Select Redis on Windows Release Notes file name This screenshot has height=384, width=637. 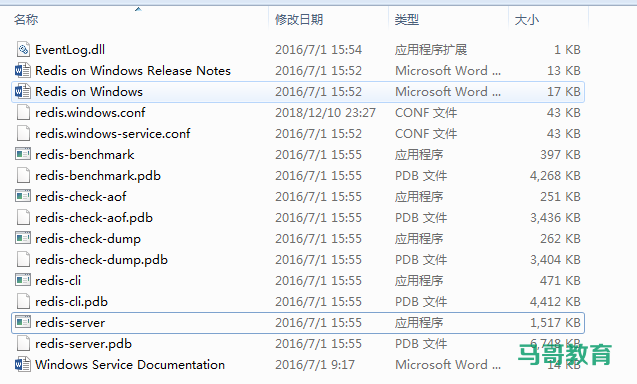click(x=133, y=71)
